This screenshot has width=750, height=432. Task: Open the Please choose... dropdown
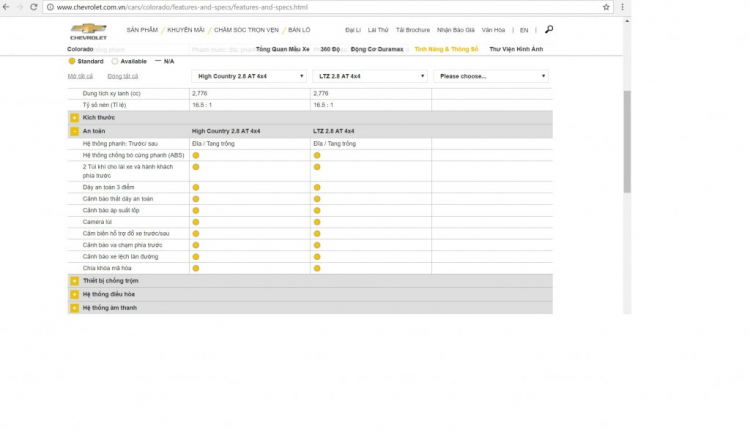(491, 76)
